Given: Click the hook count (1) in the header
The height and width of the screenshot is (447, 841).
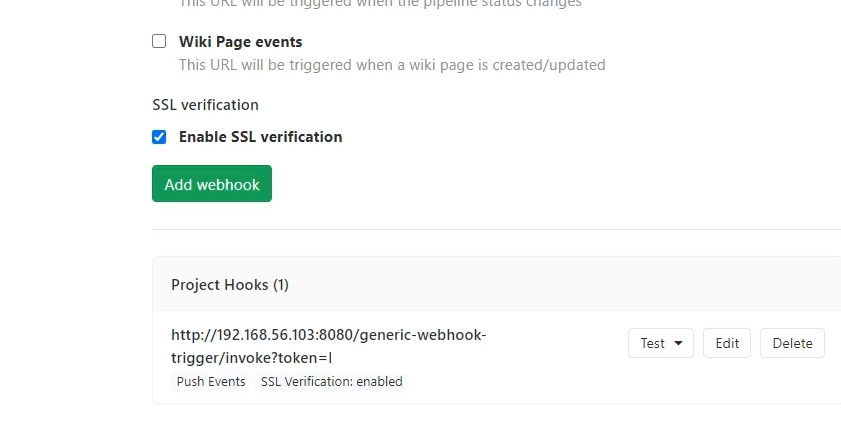Looking at the screenshot, I should pos(281,285).
